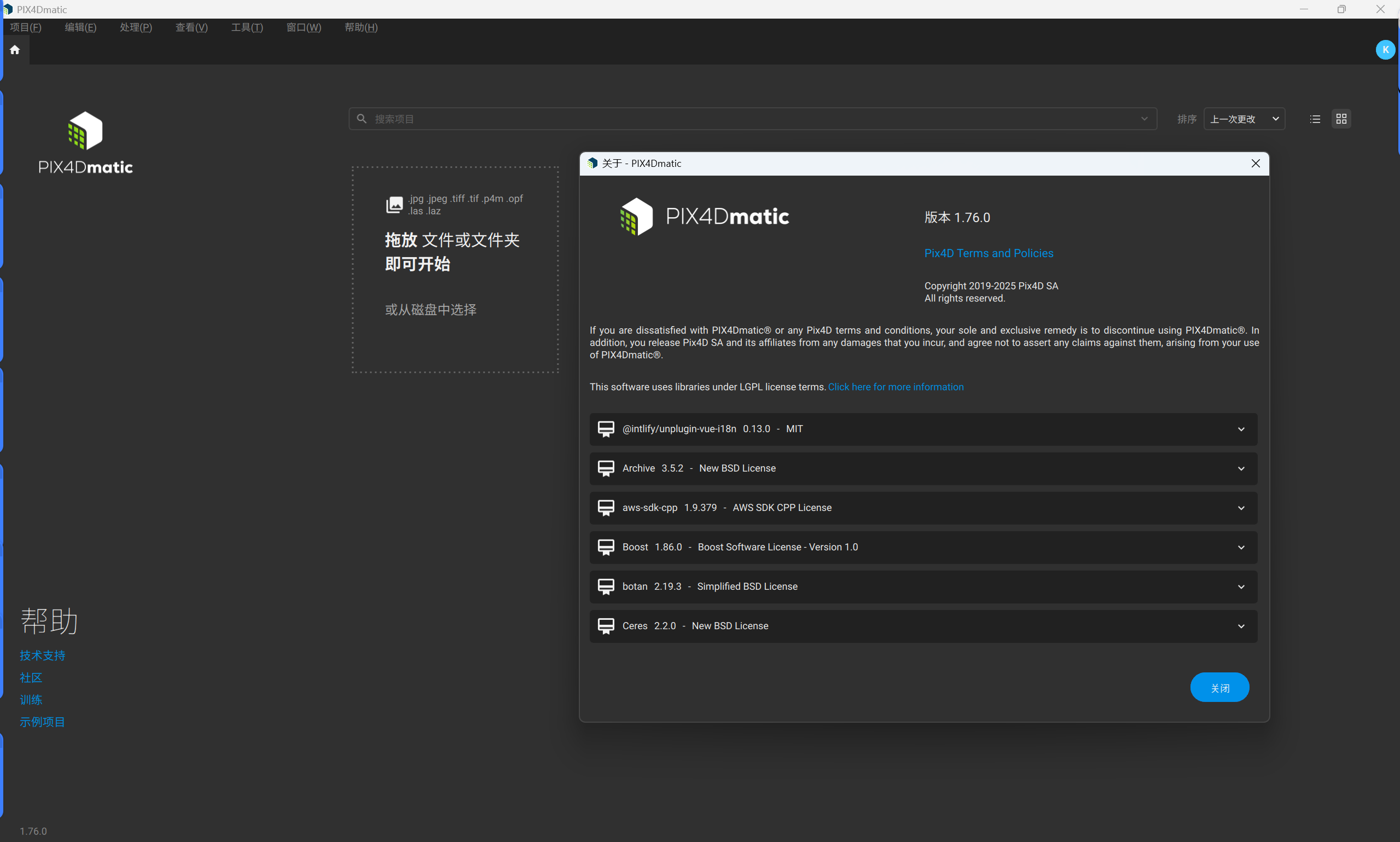Click the Boost library license icon
The width and height of the screenshot is (1400, 842).
[x=606, y=548]
